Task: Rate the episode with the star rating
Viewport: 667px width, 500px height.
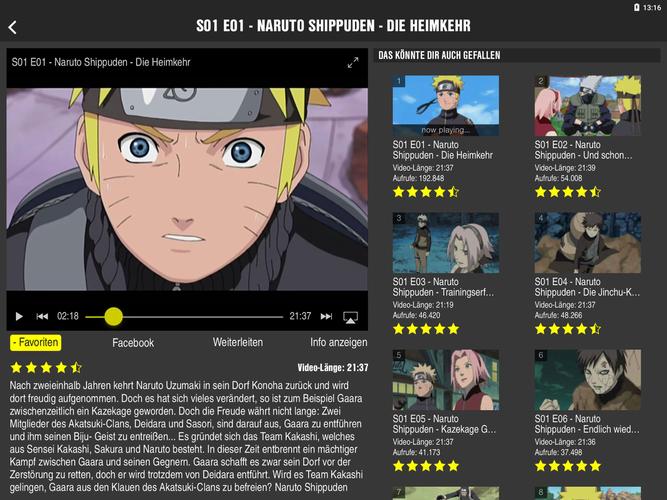Action: [x=46, y=368]
